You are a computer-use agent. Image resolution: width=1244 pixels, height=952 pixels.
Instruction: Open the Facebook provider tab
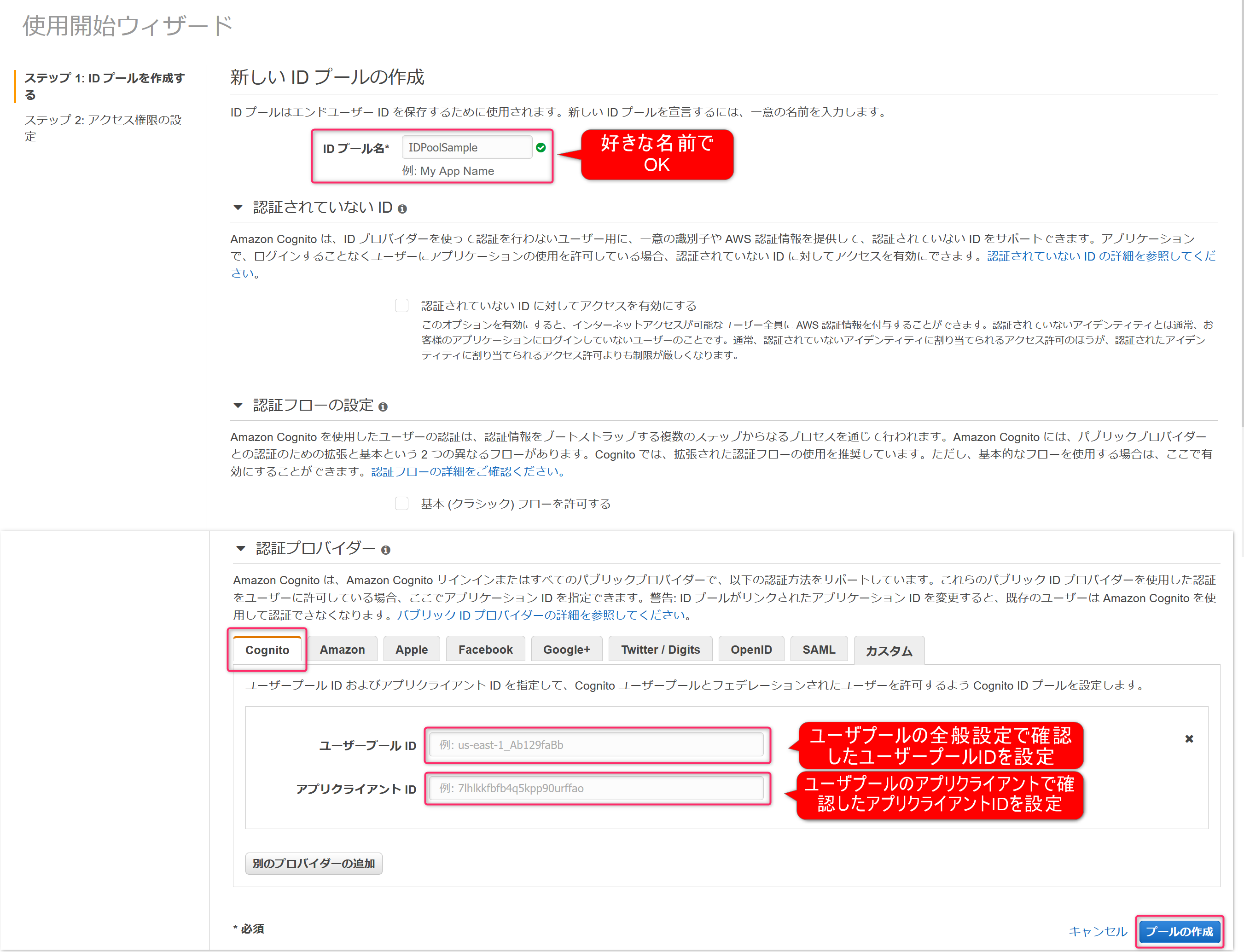pos(485,650)
